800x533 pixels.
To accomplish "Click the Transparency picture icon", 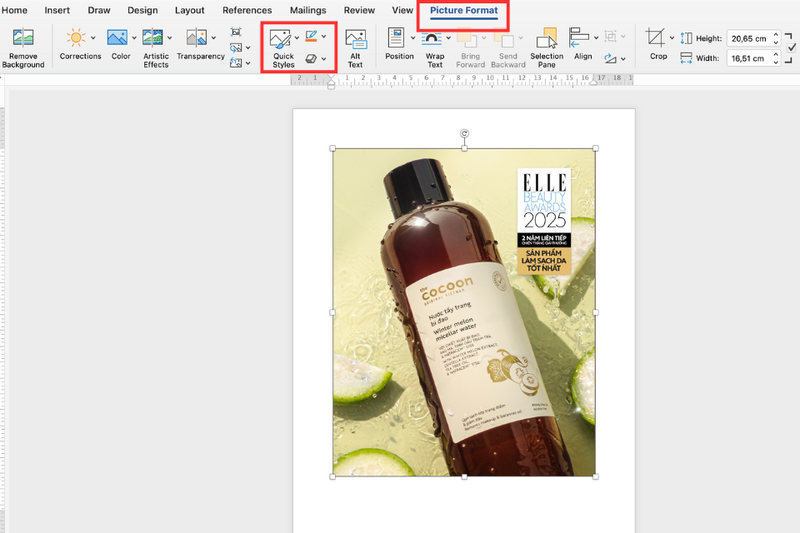I will (x=196, y=38).
